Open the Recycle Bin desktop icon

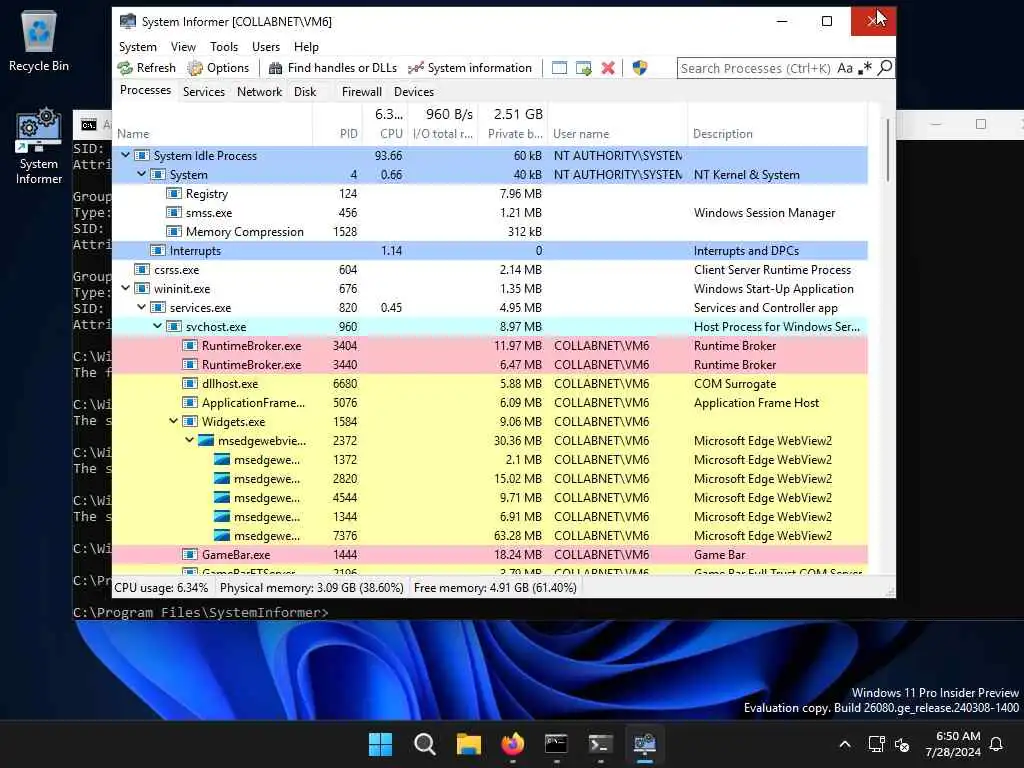click(x=39, y=40)
